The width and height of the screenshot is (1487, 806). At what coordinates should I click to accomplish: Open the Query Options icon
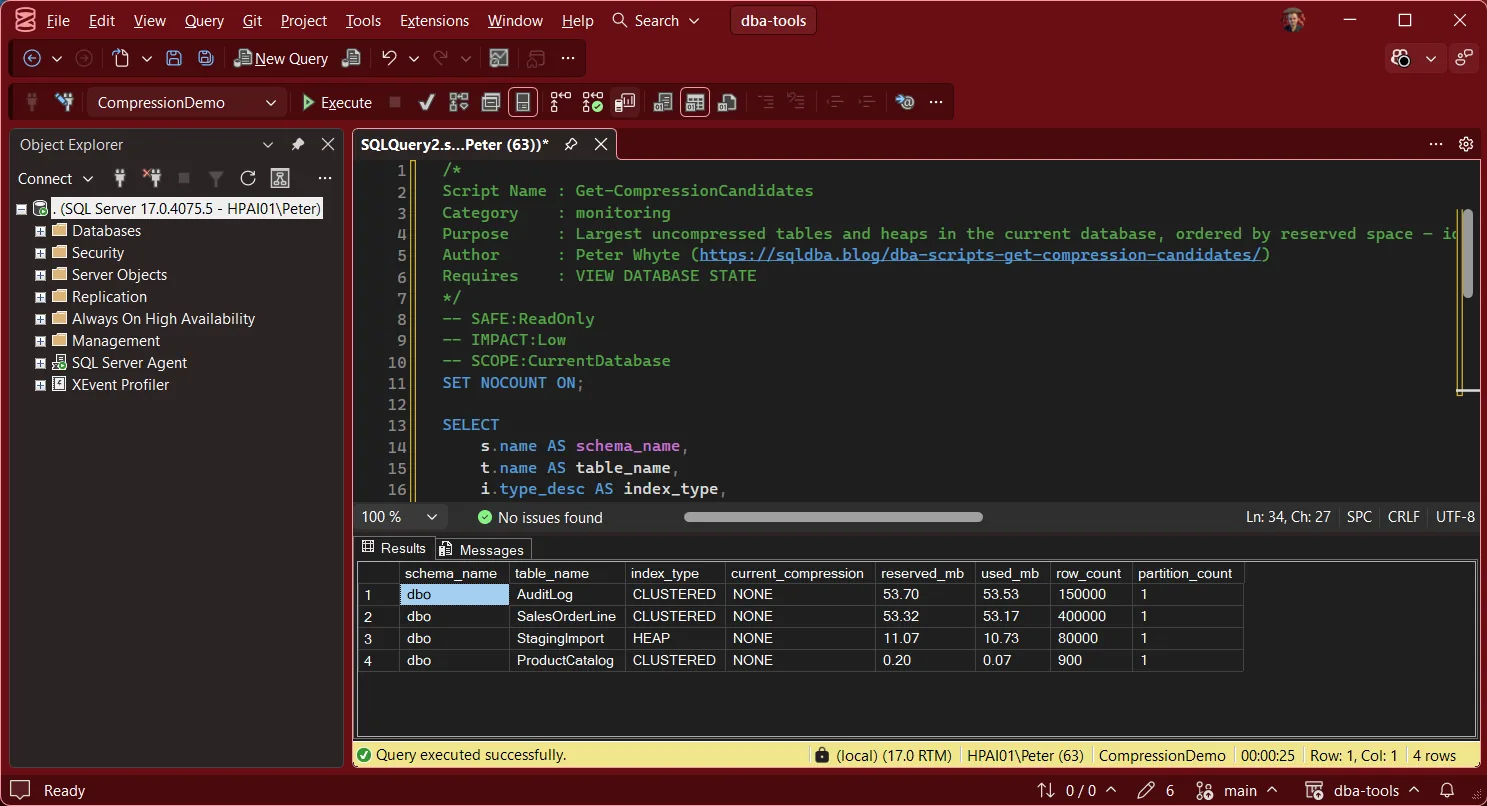[x=491, y=102]
